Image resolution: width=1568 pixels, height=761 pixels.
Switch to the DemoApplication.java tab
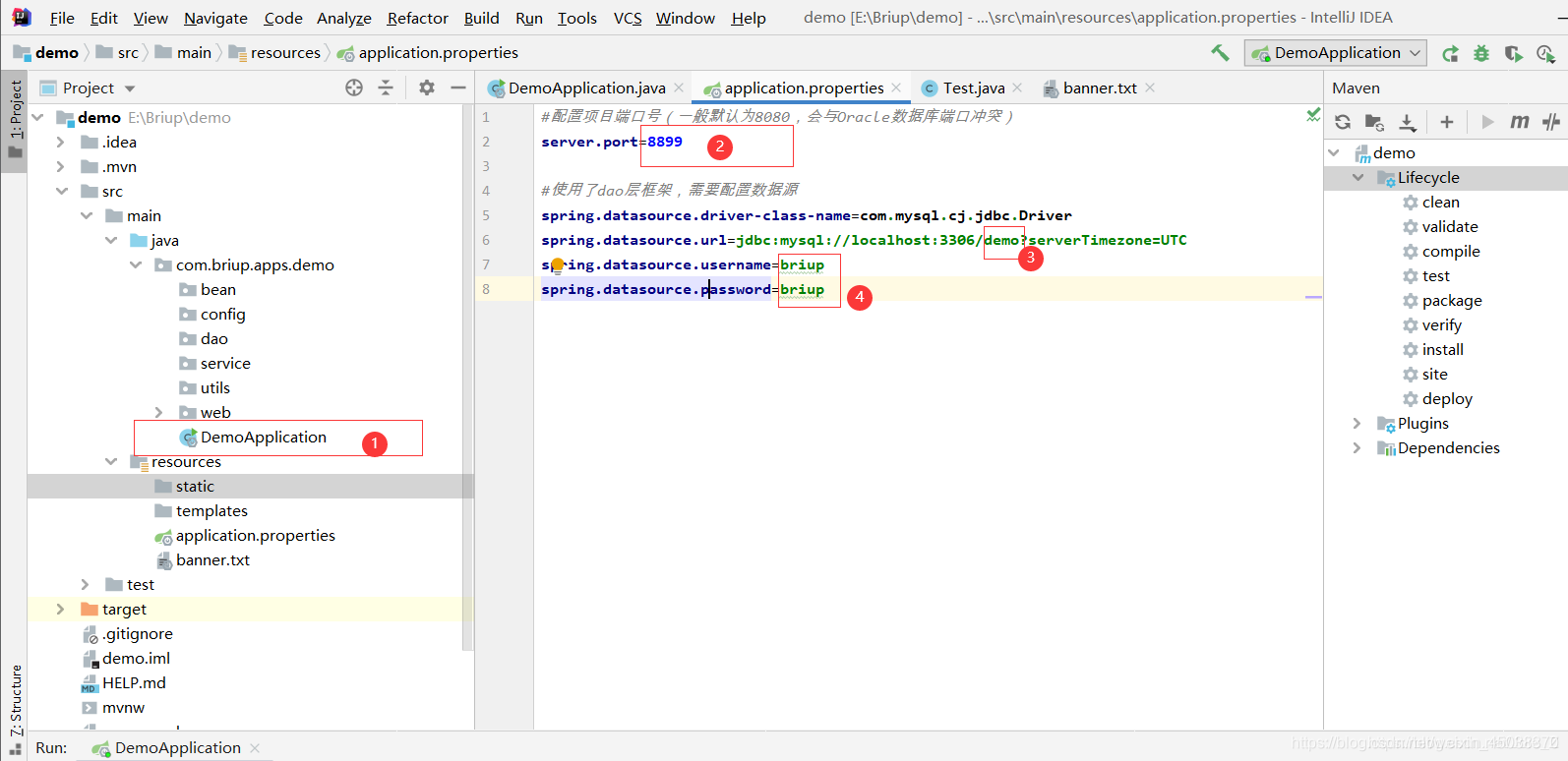586,88
